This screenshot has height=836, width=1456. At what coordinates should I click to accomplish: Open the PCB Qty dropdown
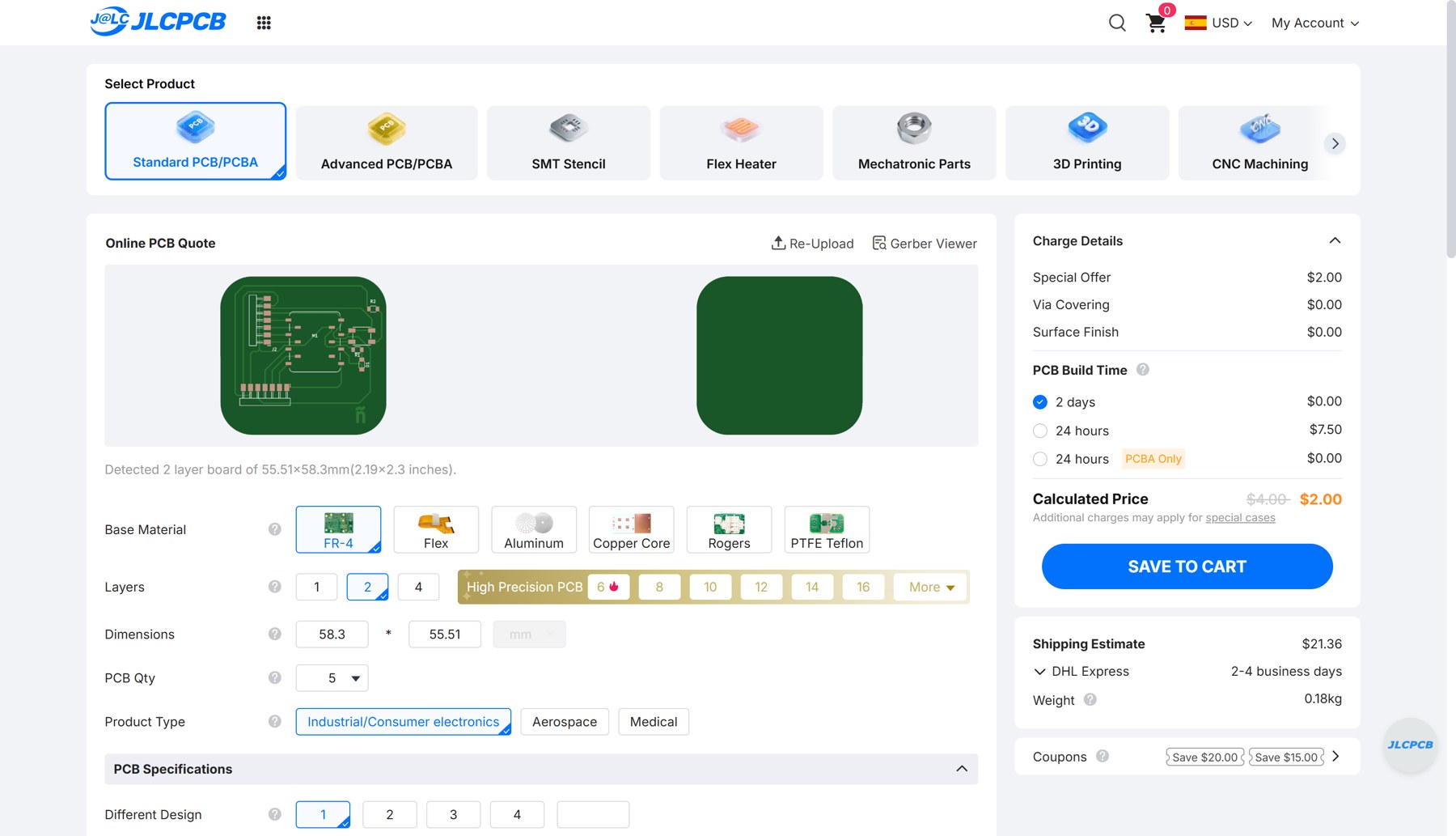coord(332,678)
